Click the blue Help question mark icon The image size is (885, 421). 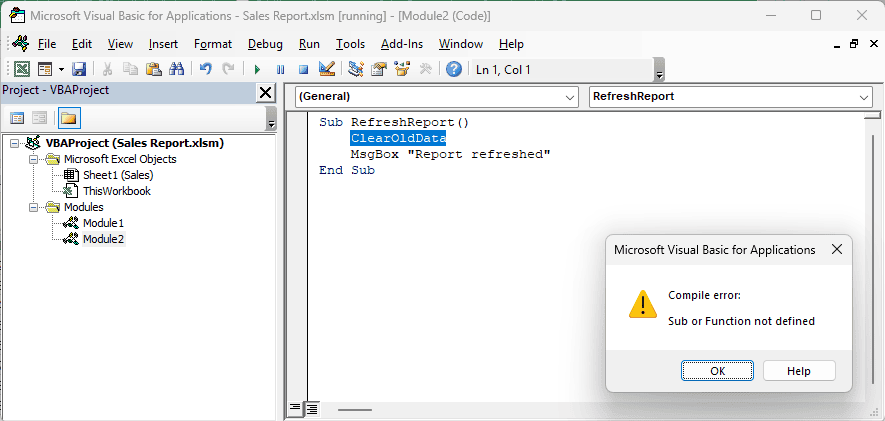tap(454, 69)
